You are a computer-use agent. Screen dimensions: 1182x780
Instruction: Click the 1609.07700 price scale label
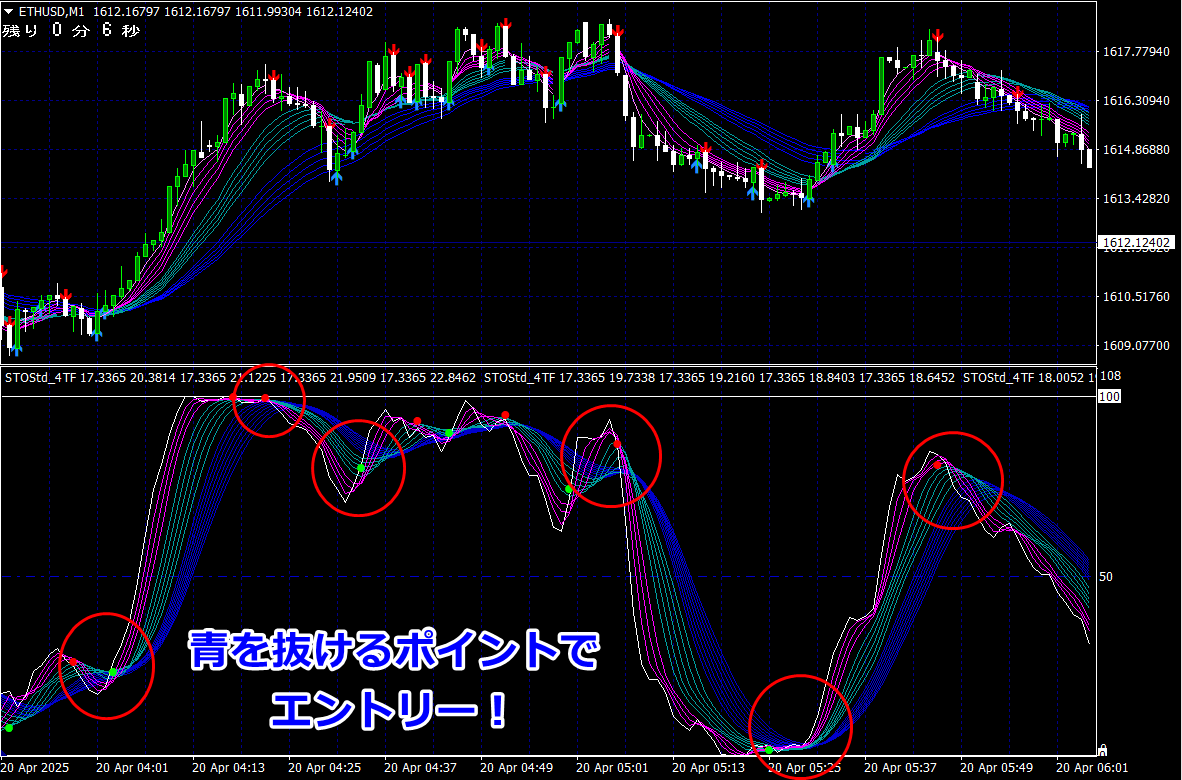pos(1137,346)
